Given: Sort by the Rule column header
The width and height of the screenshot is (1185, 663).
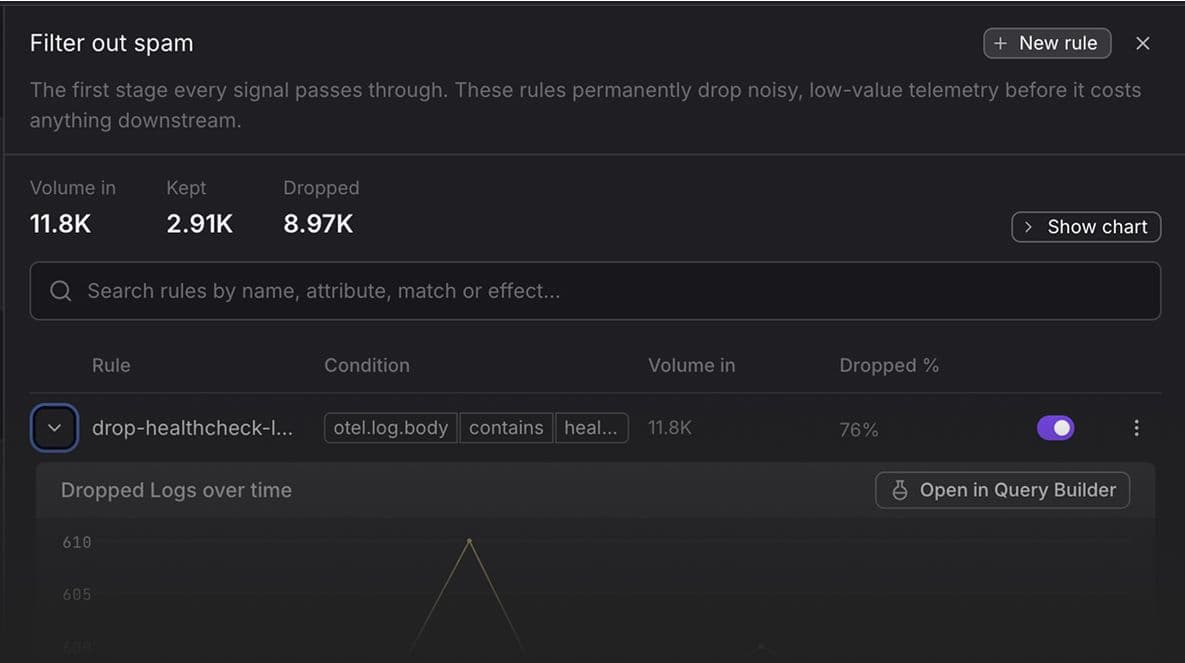Looking at the screenshot, I should coord(111,365).
